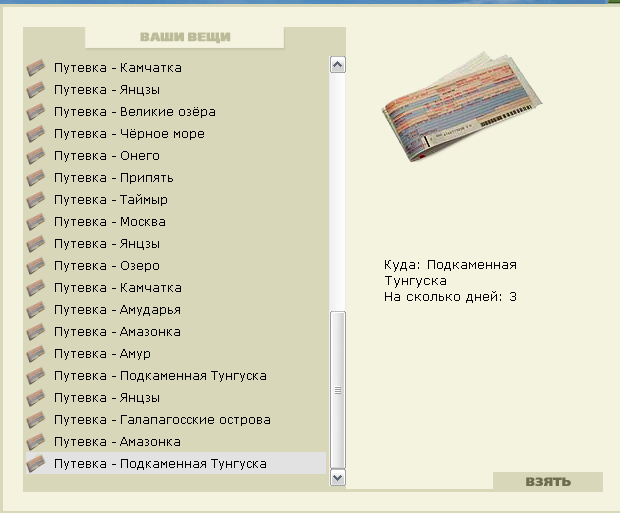The width and height of the screenshot is (620, 513).
Task: Click the Куда: Подкаменная Тунгуска destination text
Action: (x=450, y=273)
